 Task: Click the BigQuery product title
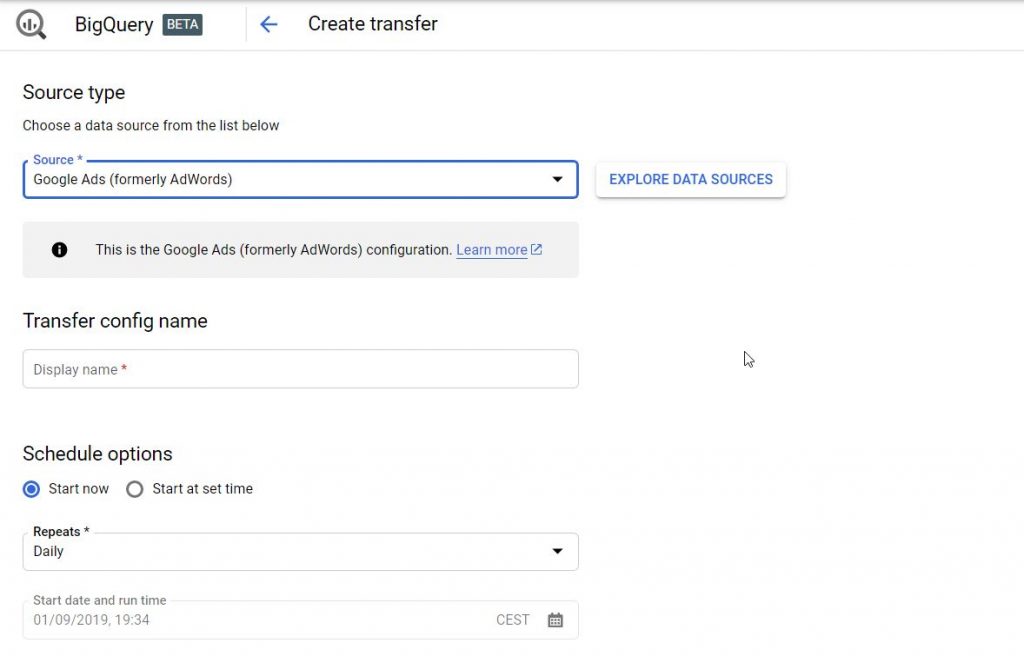coord(114,24)
